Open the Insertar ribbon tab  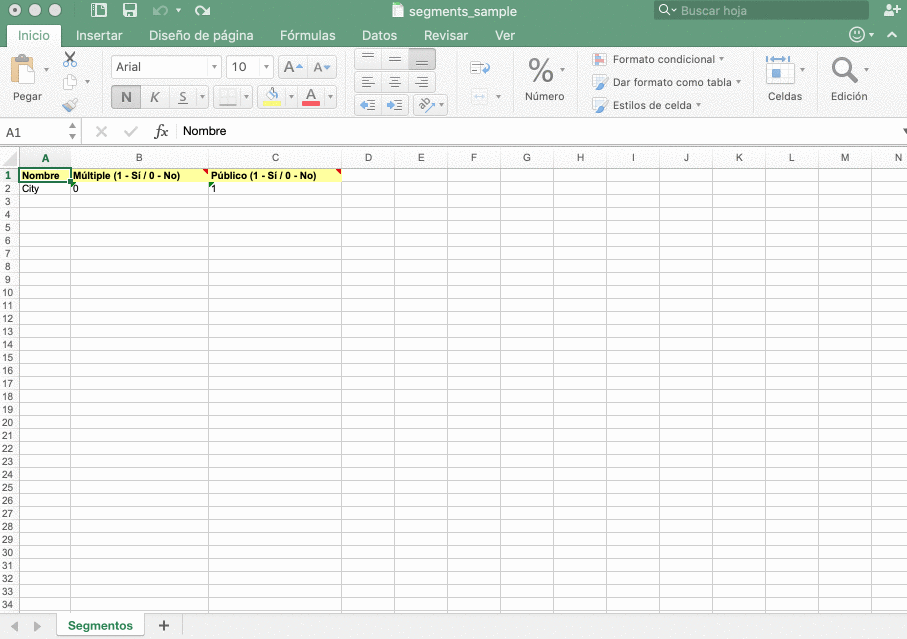[99, 35]
